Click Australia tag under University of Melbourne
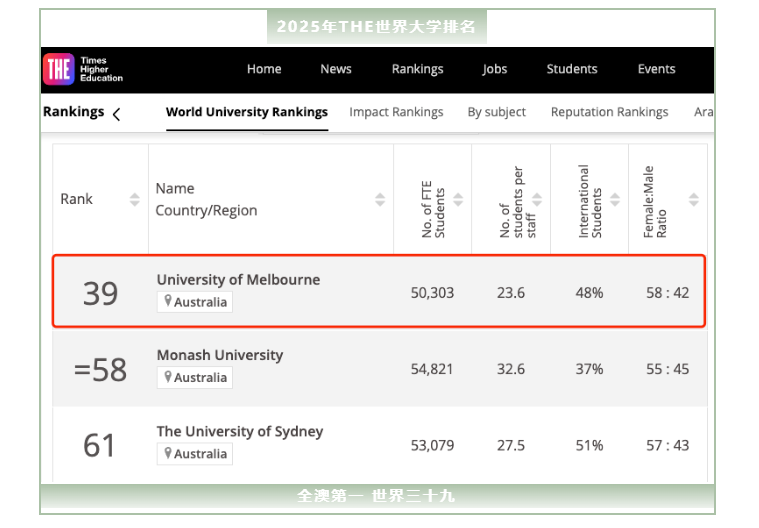The image size is (759, 528). pos(195,302)
